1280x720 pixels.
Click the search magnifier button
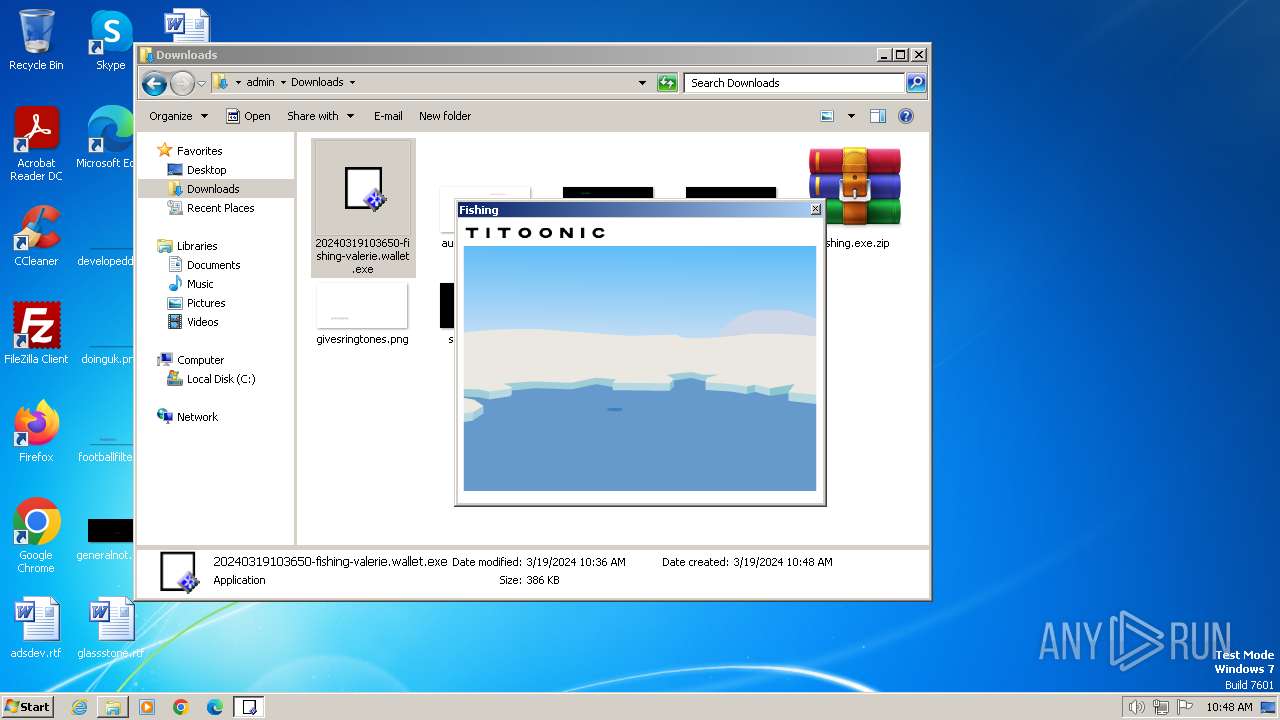pos(915,83)
